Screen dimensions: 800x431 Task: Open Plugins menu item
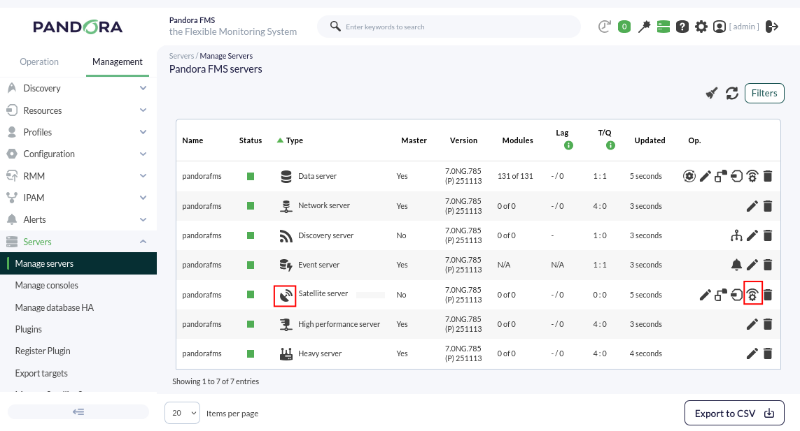pos(28,329)
